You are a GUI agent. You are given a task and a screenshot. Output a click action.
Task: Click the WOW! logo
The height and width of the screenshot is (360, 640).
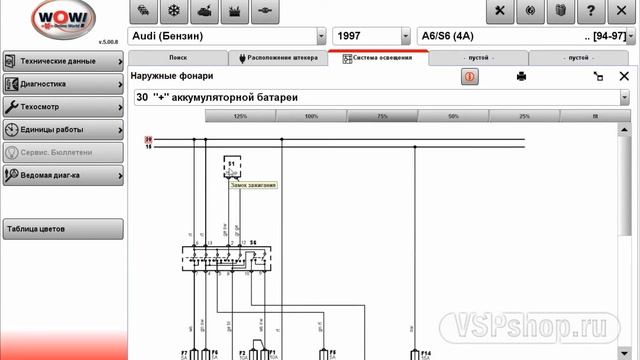coord(63,19)
